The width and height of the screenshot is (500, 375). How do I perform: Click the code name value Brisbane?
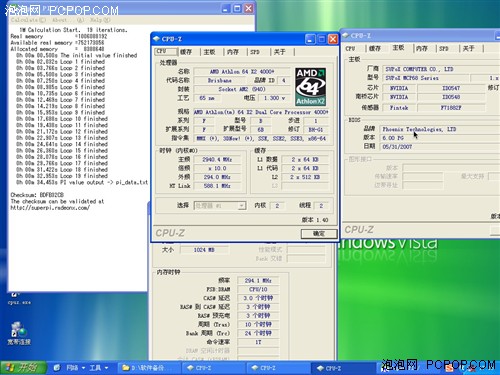pos(220,80)
